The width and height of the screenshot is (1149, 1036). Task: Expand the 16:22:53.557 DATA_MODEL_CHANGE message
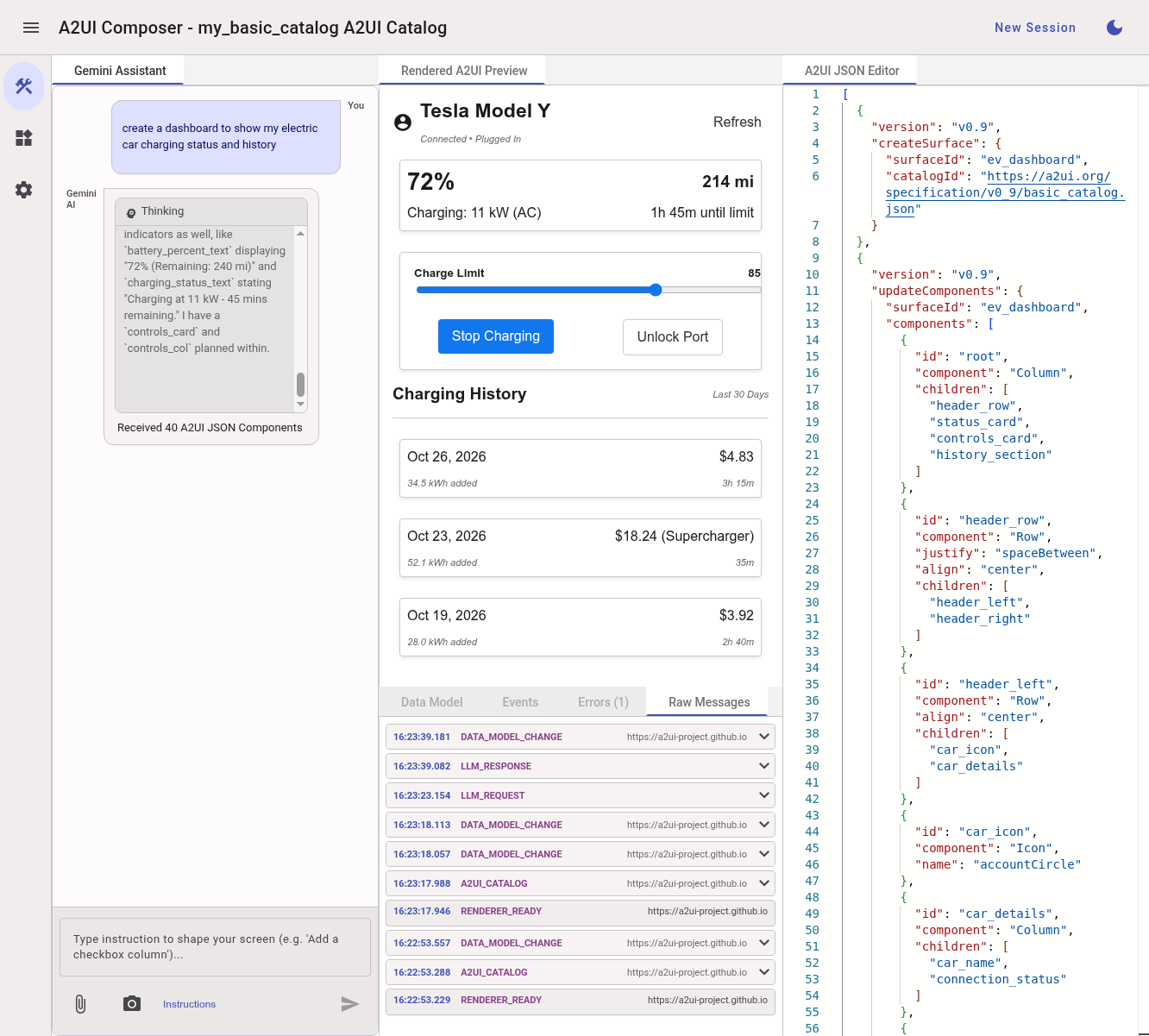[x=581, y=943]
